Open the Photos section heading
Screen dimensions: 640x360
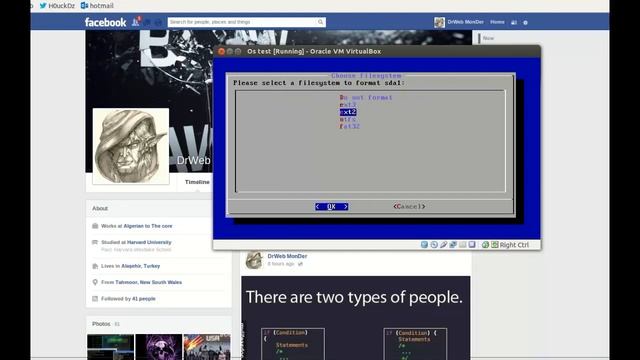point(101,324)
